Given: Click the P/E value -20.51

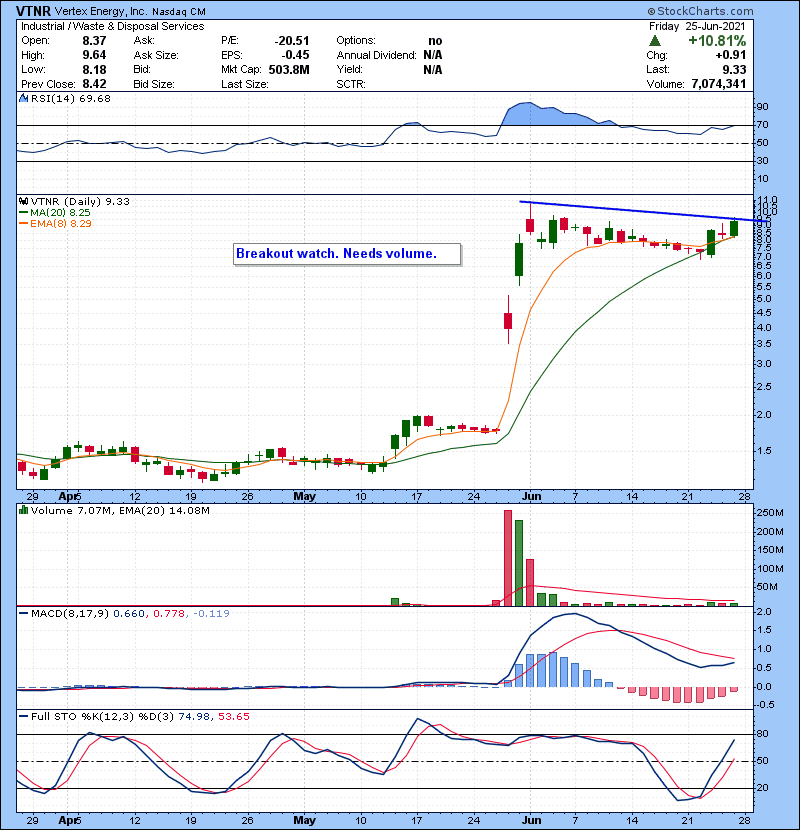Looking at the screenshot, I should pos(292,41).
